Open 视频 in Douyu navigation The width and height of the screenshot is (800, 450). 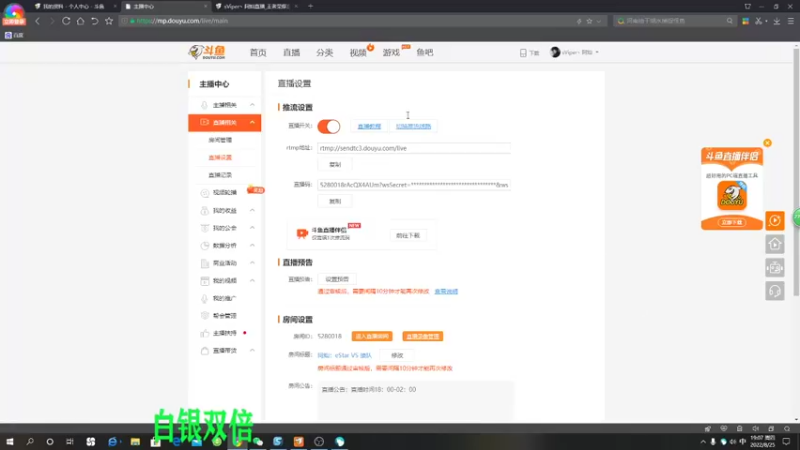tap(358, 53)
